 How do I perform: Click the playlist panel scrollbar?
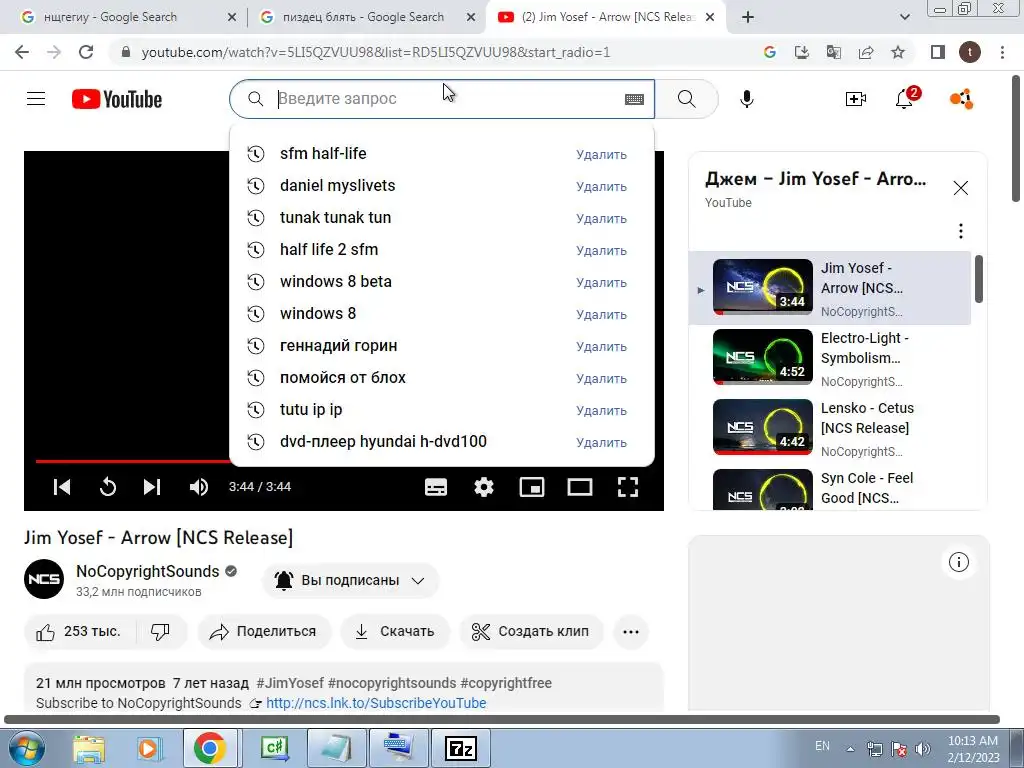(x=978, y=280)
